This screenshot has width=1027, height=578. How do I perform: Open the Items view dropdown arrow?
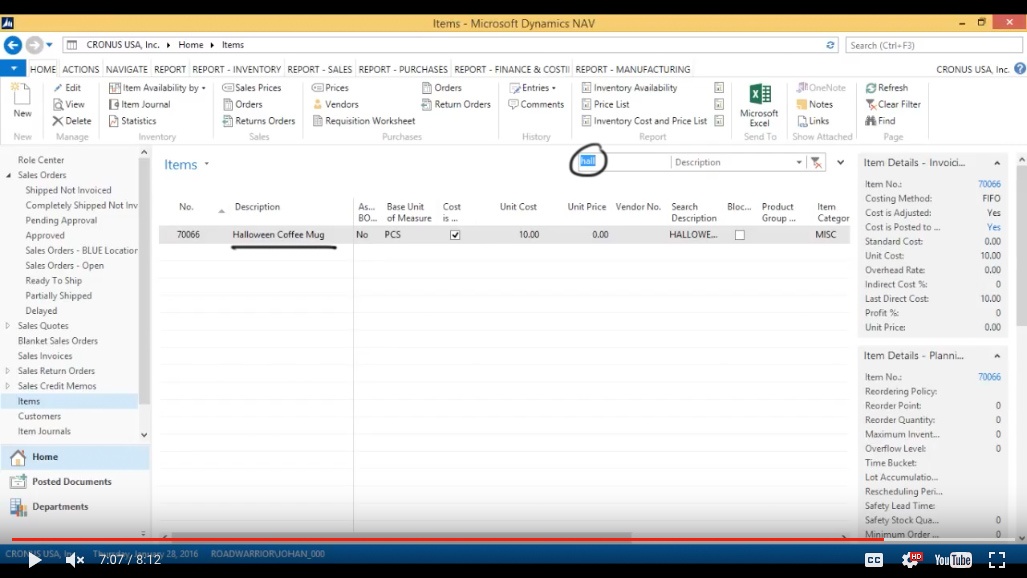pyautogui.click(x=206, y=164)
